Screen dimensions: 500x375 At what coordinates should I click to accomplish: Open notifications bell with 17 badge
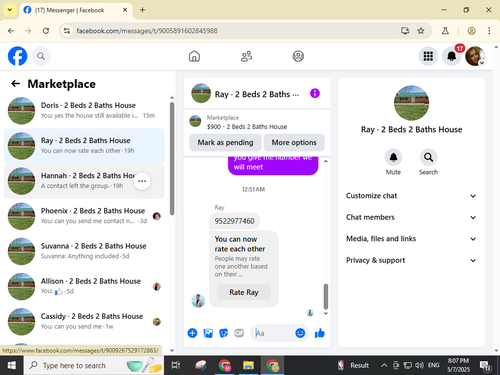tap(451, 56)
